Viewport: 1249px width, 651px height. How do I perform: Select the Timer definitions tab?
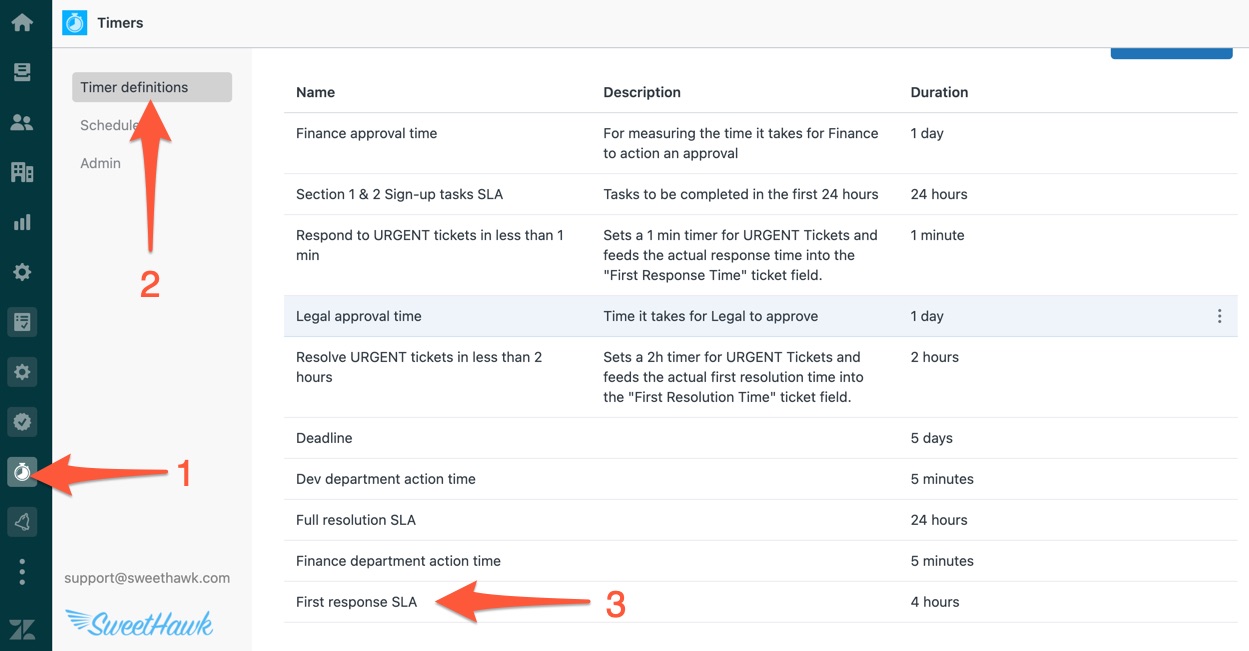coord(152,87)
